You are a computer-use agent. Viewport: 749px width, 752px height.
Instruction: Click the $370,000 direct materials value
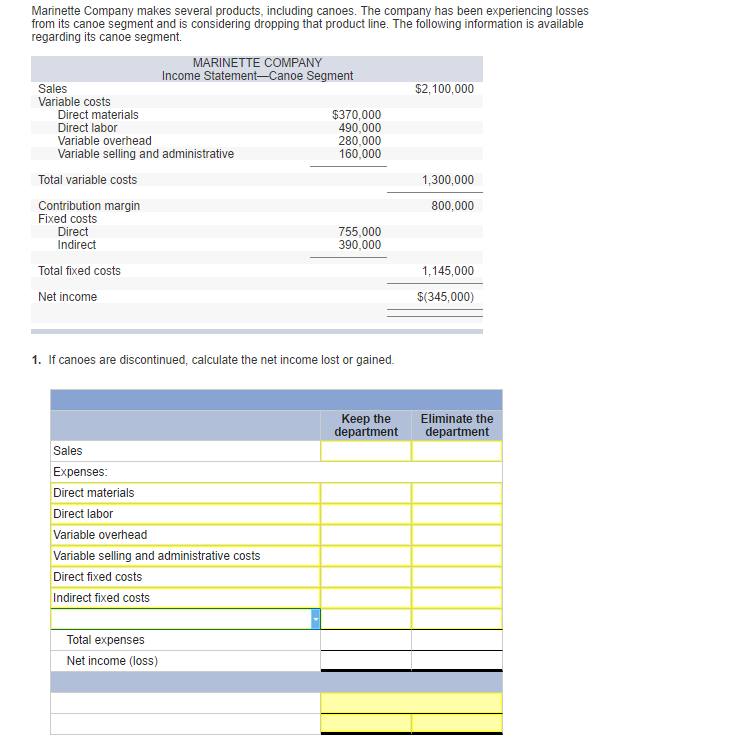click(x=356, y=115)
